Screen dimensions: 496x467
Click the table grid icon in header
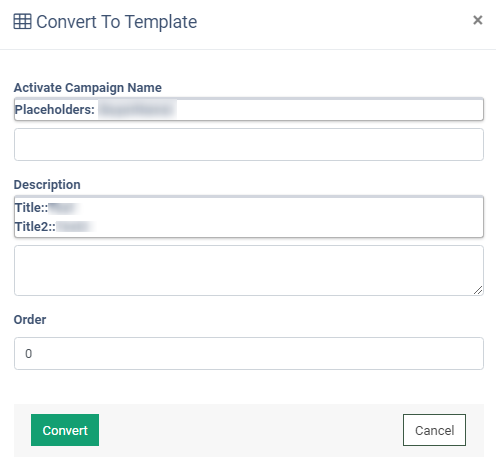pyautogui.click(x=22, y=22)
